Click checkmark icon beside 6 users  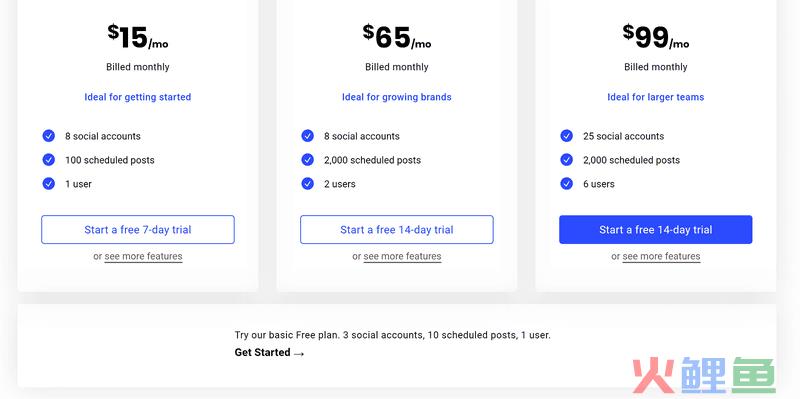[566, 184]
